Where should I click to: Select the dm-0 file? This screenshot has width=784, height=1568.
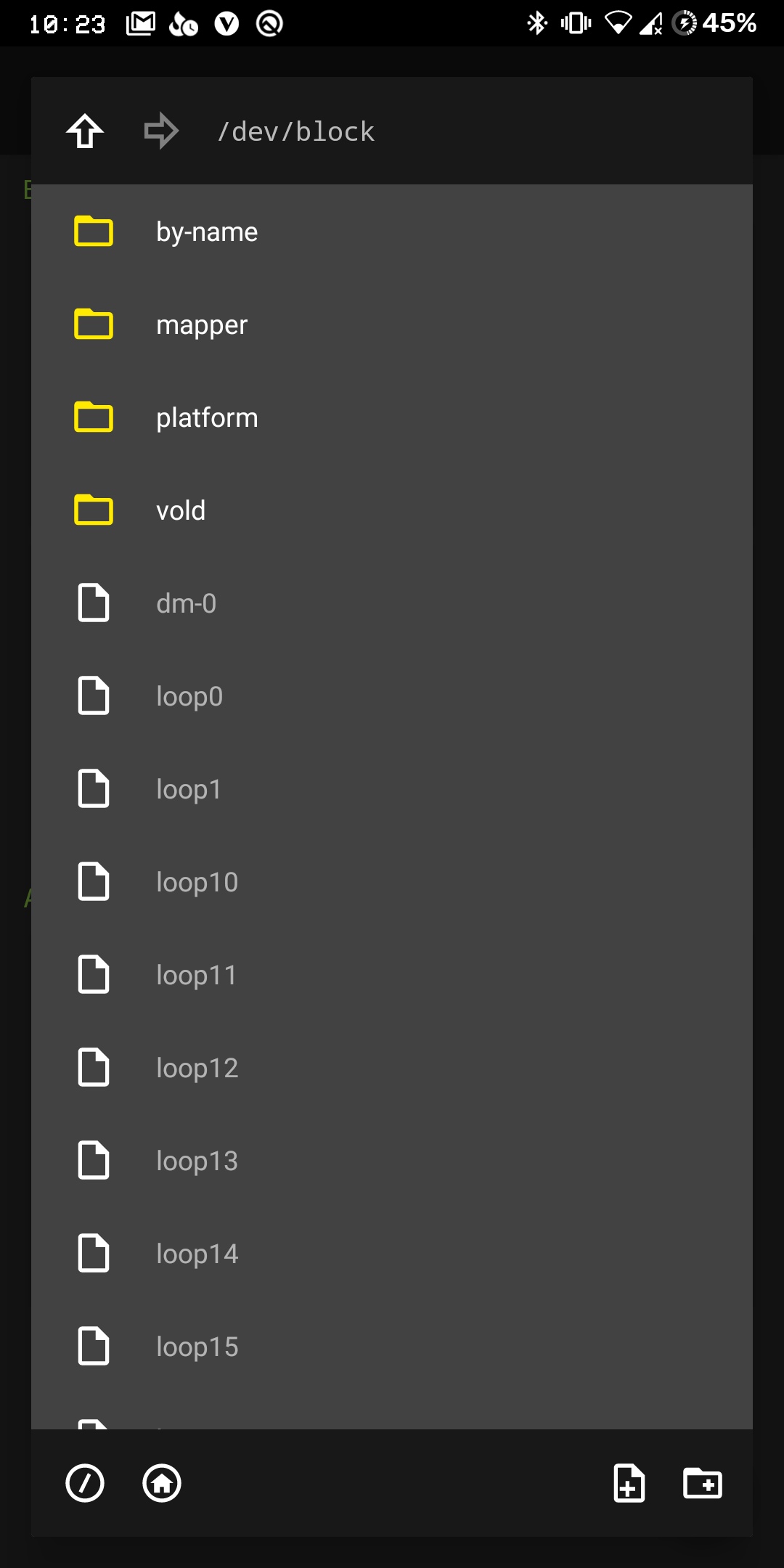coord(392,603)
